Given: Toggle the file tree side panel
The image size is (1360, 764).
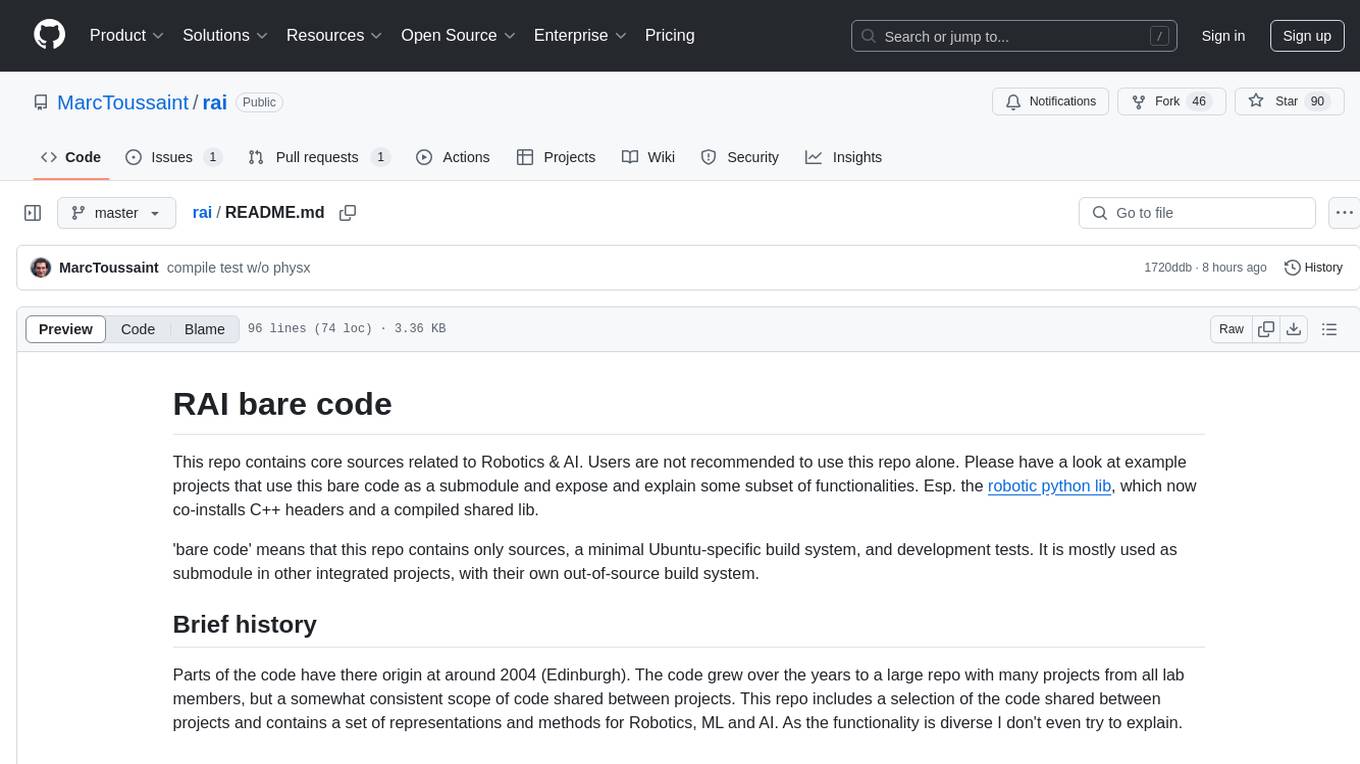Looking at the screenshot, I should tap(33, 213).
